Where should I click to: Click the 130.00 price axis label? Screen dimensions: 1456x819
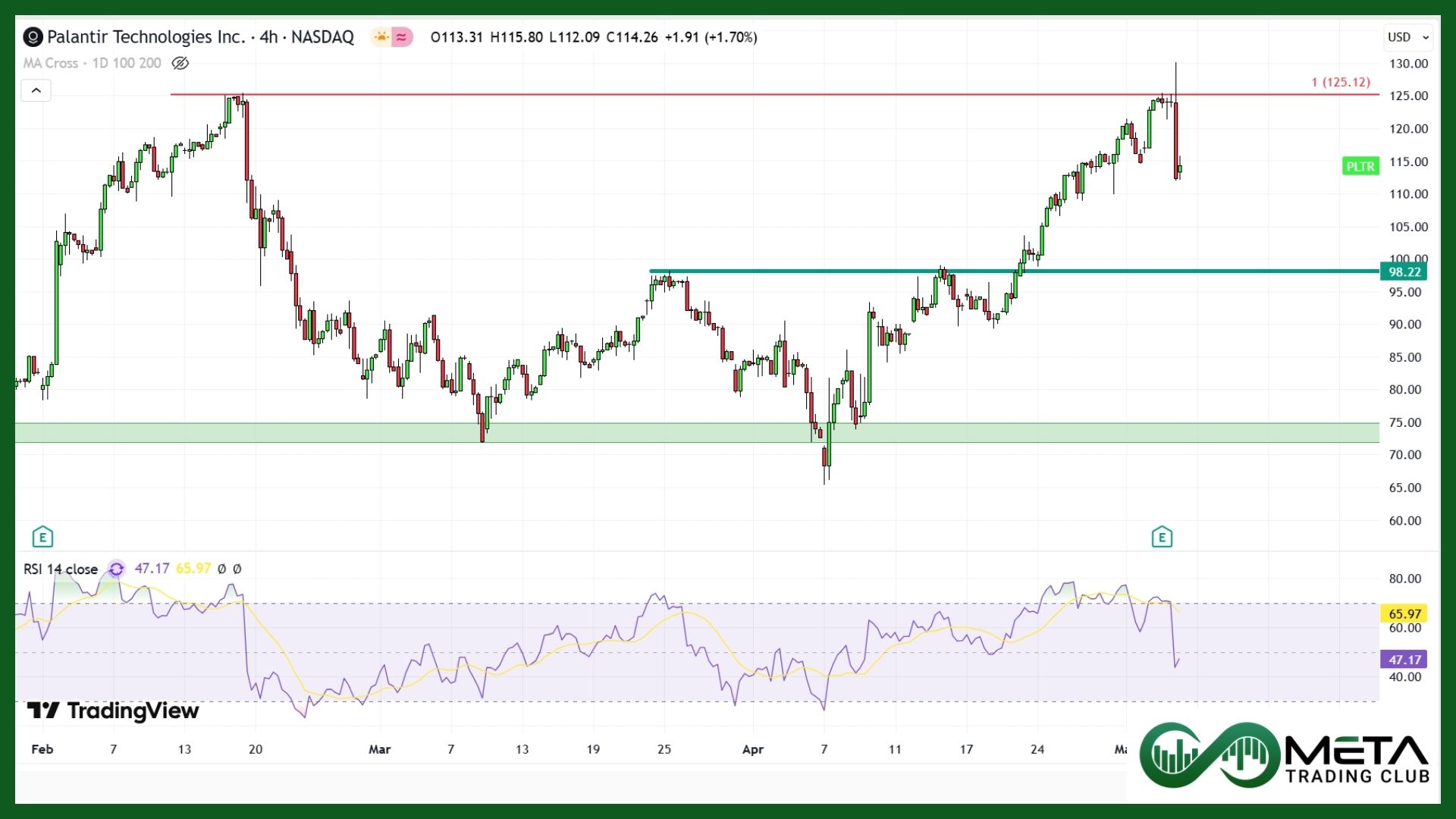pos(1408,64)
